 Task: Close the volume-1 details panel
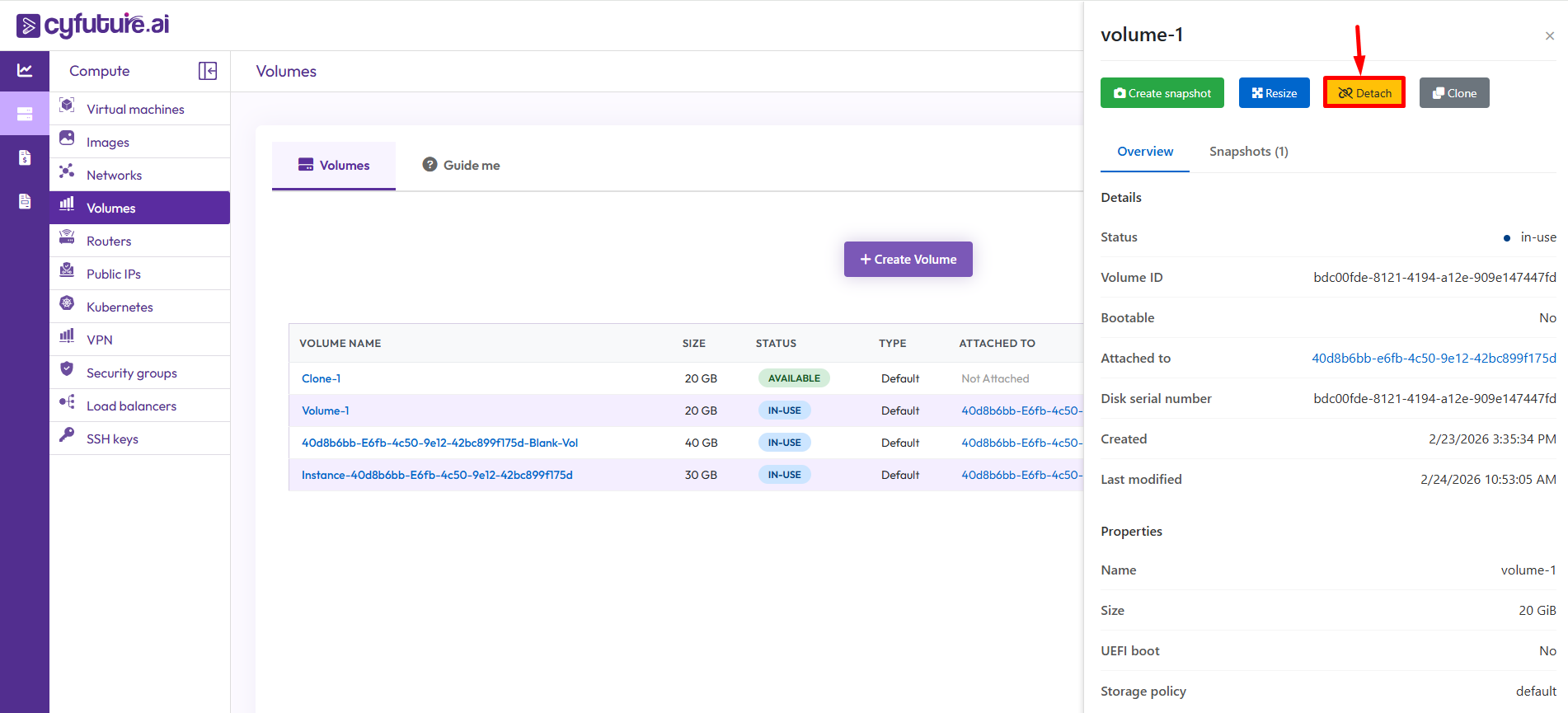[x=1549, y=35]
